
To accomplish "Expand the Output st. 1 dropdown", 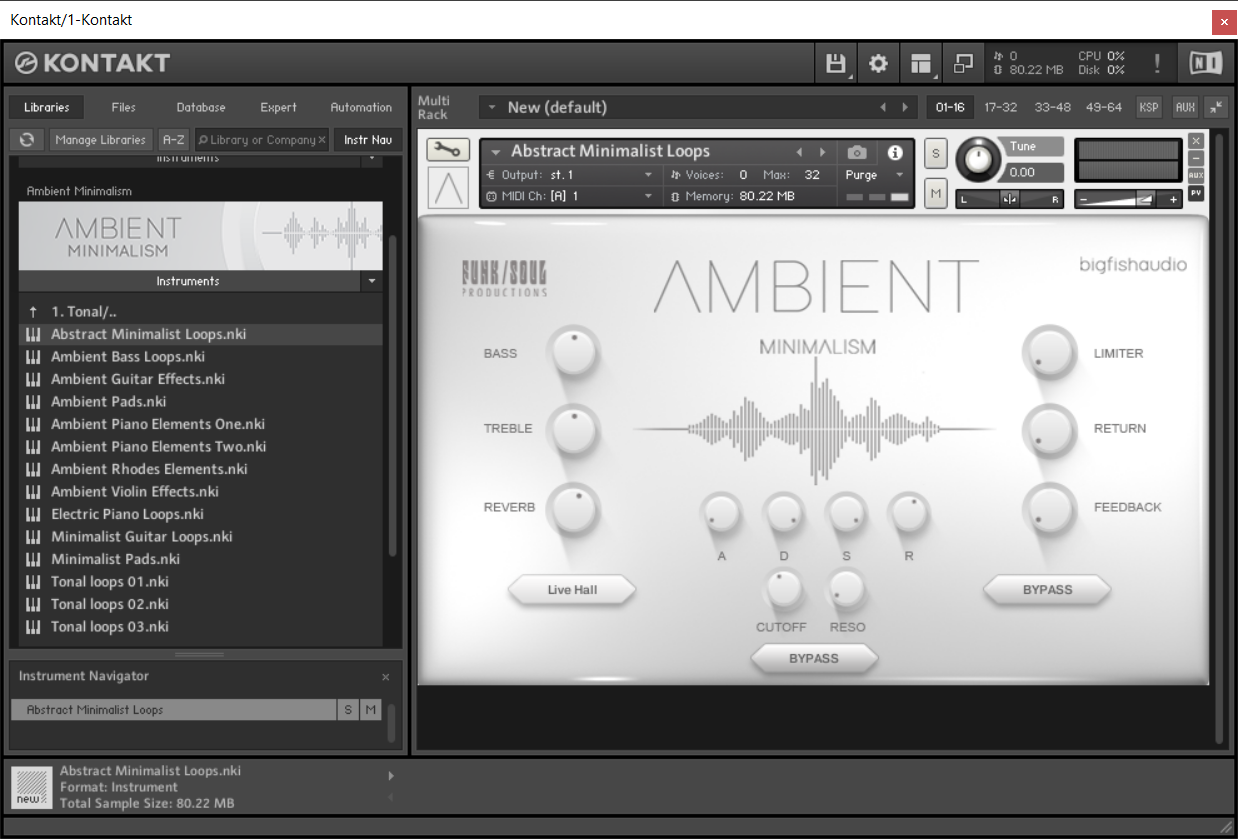I will [x=570, y=175].
